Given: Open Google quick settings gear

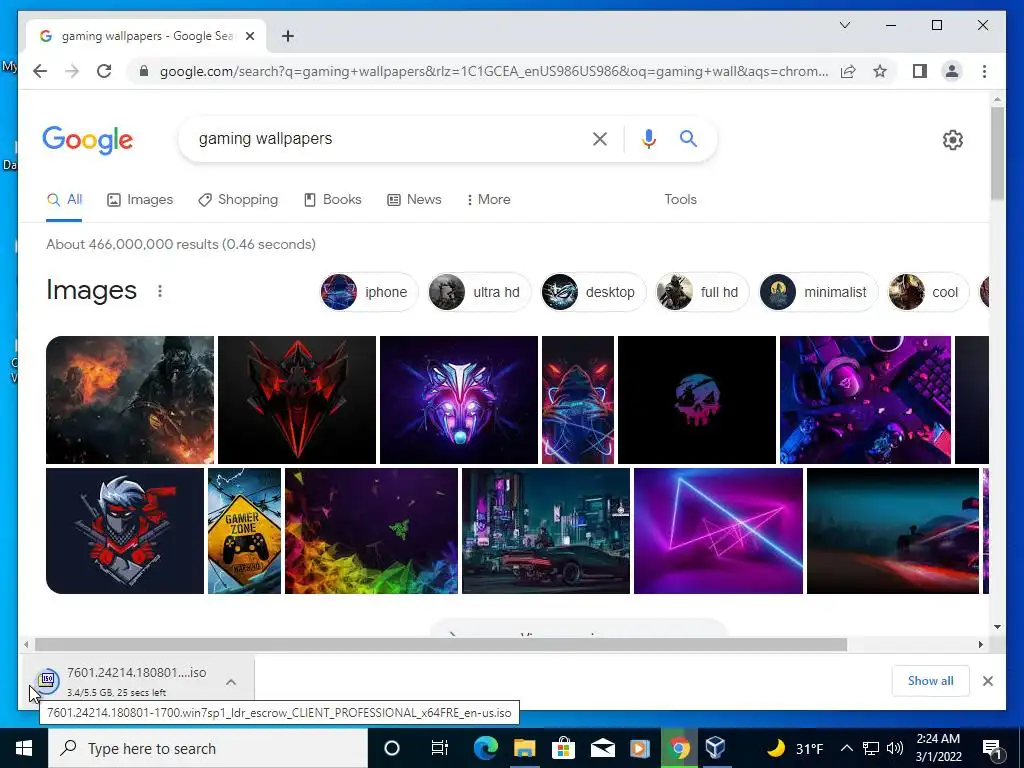Looking at the screenshot, I should (x=953, y=140).
